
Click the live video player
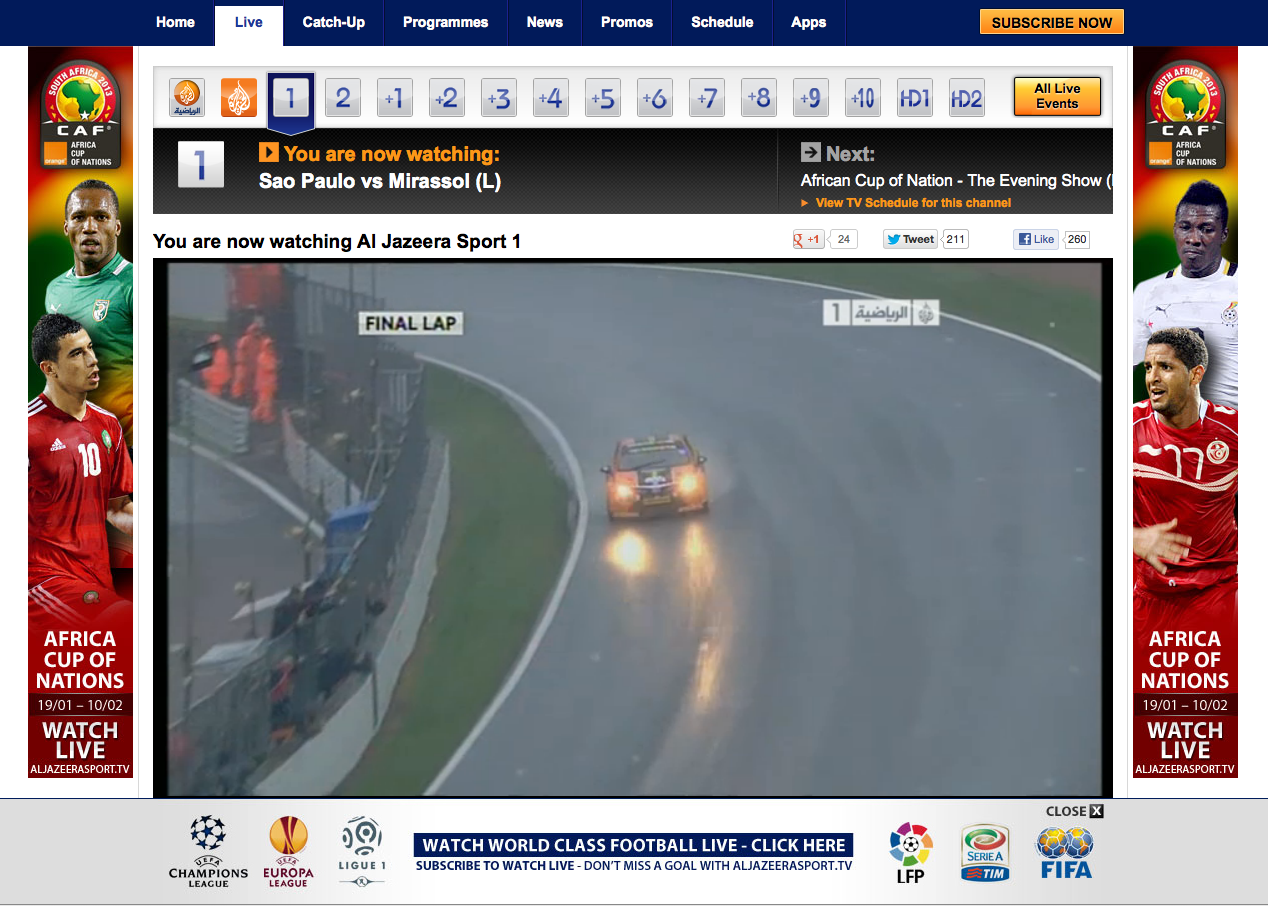click(633, 528)
